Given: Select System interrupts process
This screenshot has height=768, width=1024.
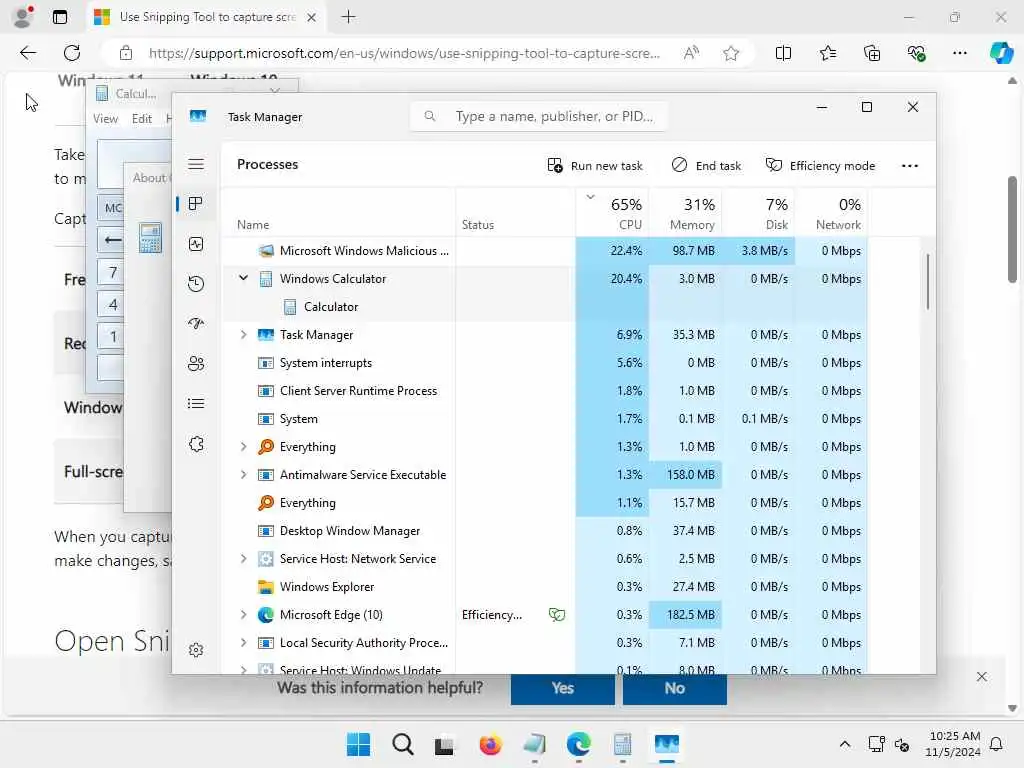Looking at the screenshot, I should [x=545, y=362].
